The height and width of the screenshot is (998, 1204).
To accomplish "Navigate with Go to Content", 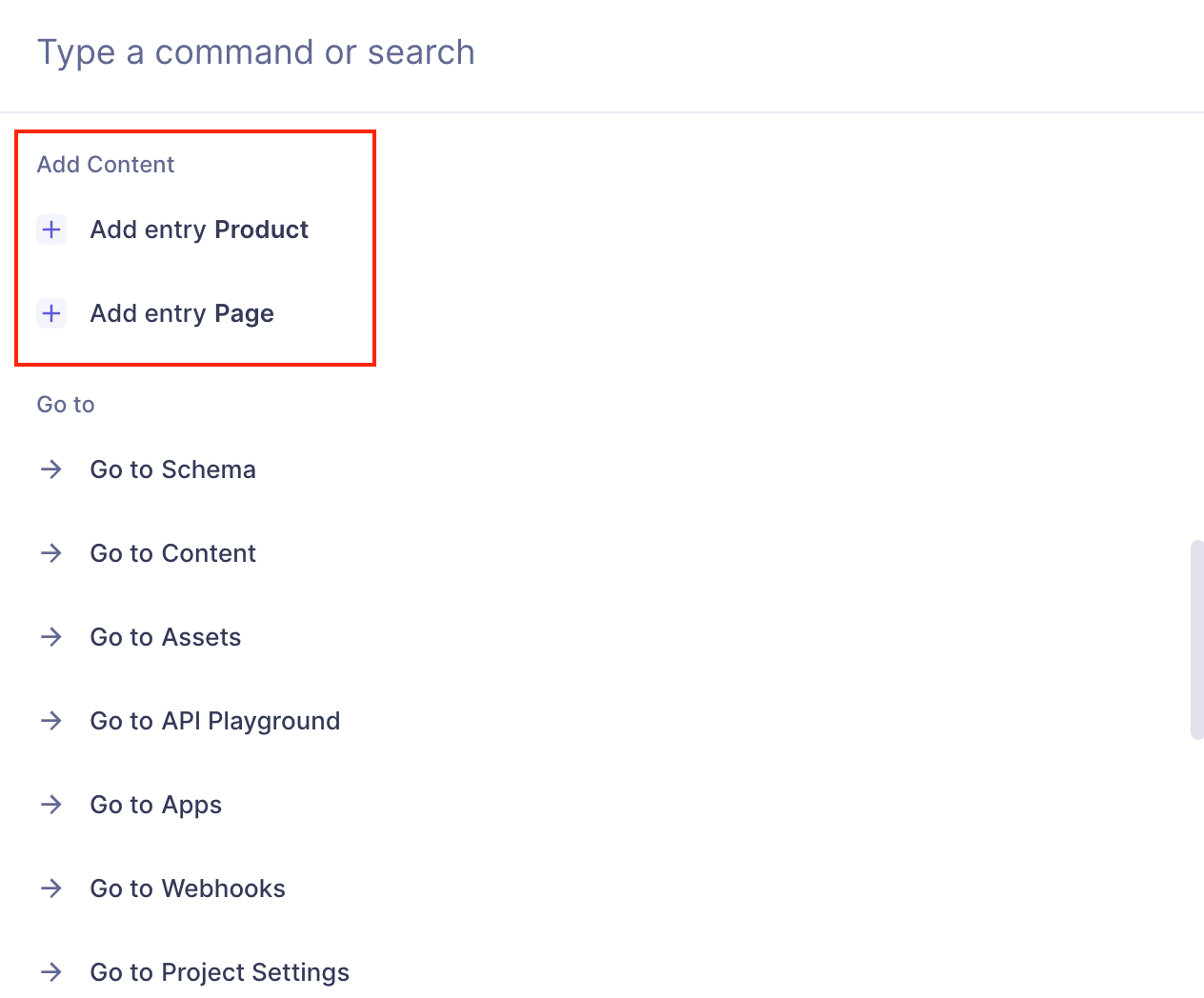I will pyautogui.click(x=172, y=553).
